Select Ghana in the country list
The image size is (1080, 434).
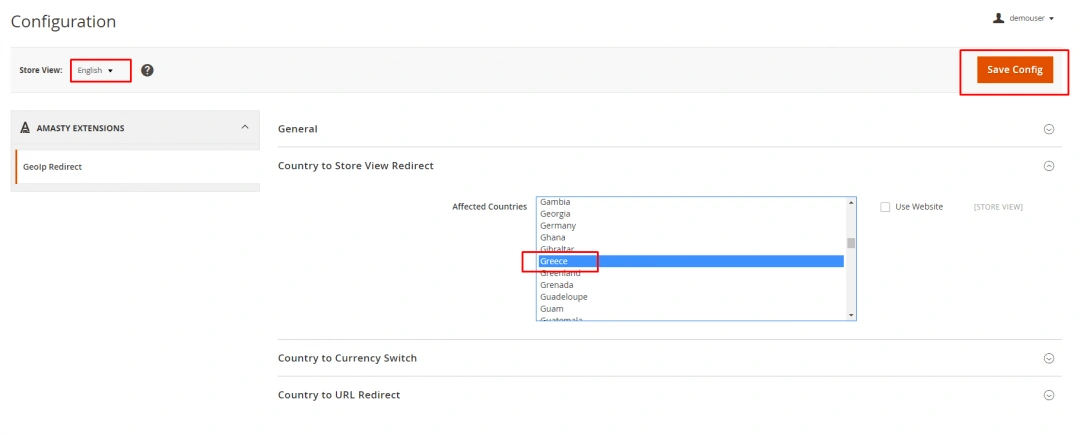pyautogui.click(x=553, y=238)
